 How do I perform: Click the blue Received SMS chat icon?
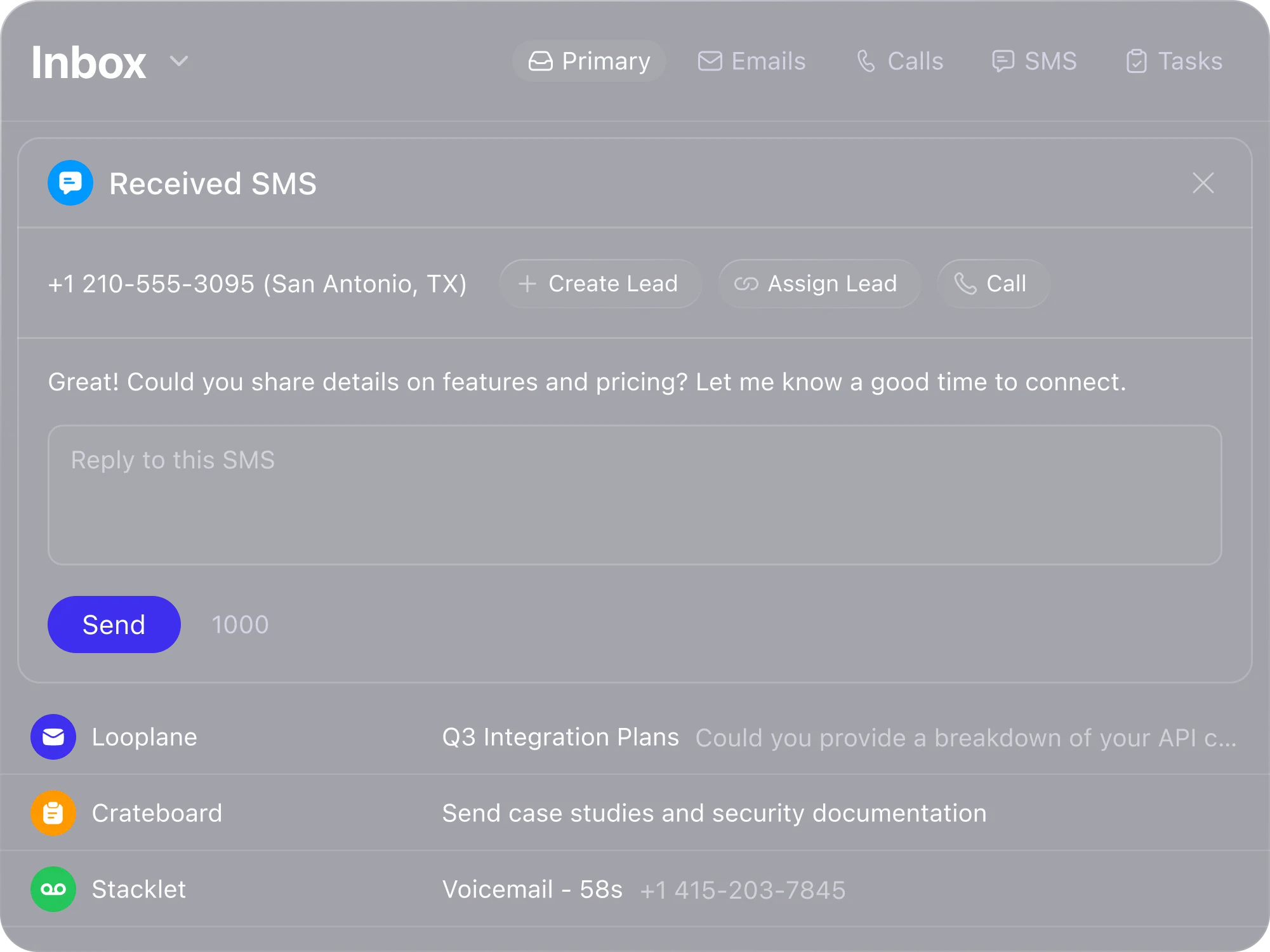tap(70, 183)
